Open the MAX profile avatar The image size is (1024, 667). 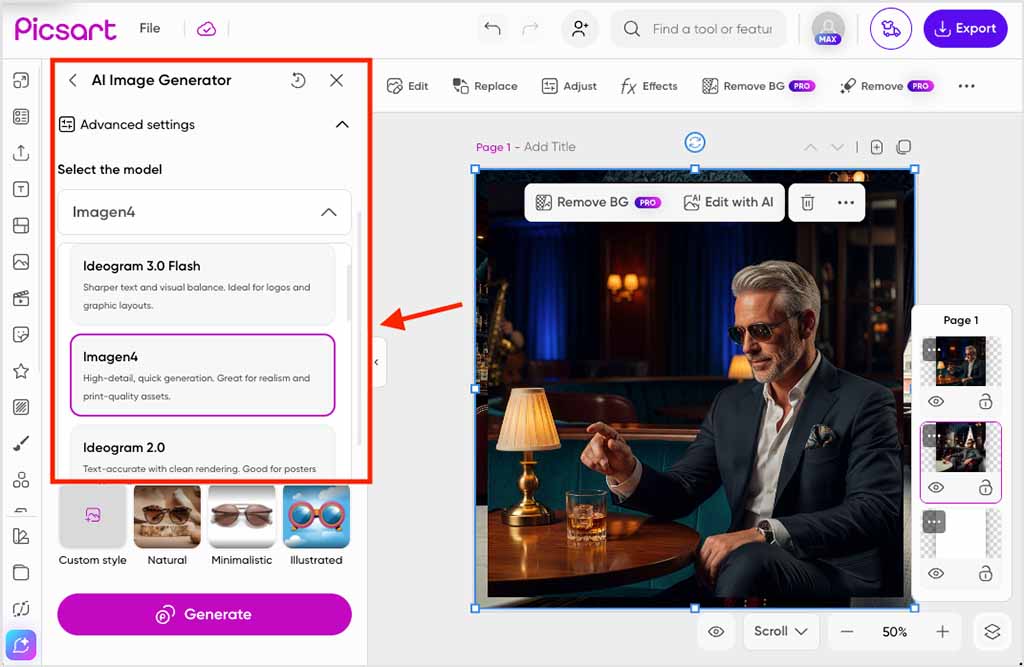tap(827, 29)
